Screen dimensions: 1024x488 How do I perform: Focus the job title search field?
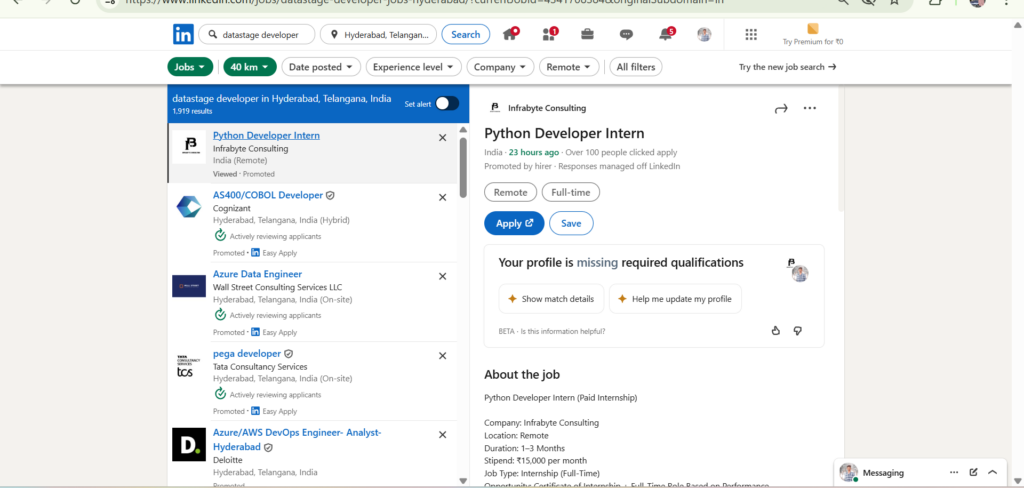coord(257,35)
